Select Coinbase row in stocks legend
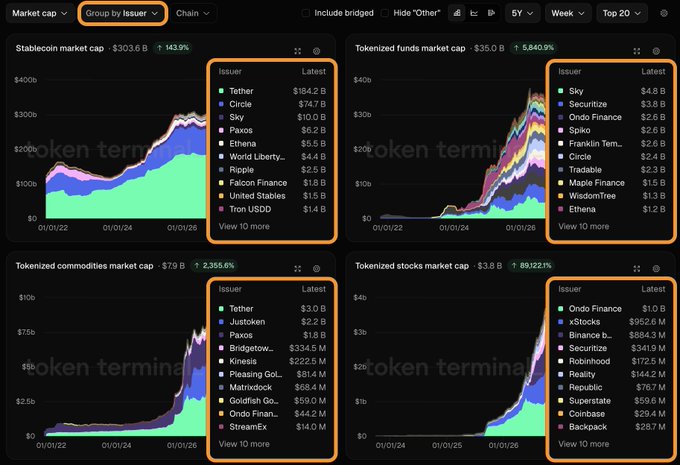 click(611, 414)
